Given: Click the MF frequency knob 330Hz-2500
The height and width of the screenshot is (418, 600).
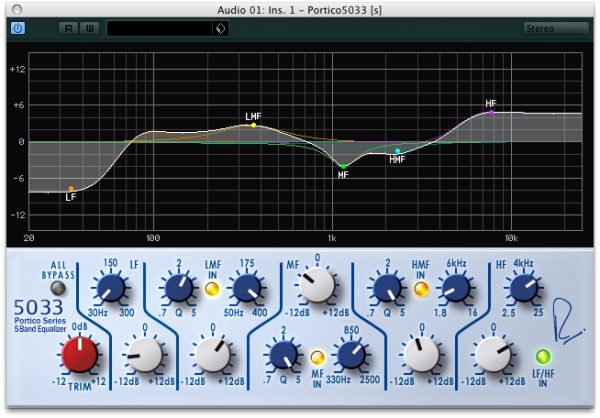Looking at the screenshot, I should 351,355.
